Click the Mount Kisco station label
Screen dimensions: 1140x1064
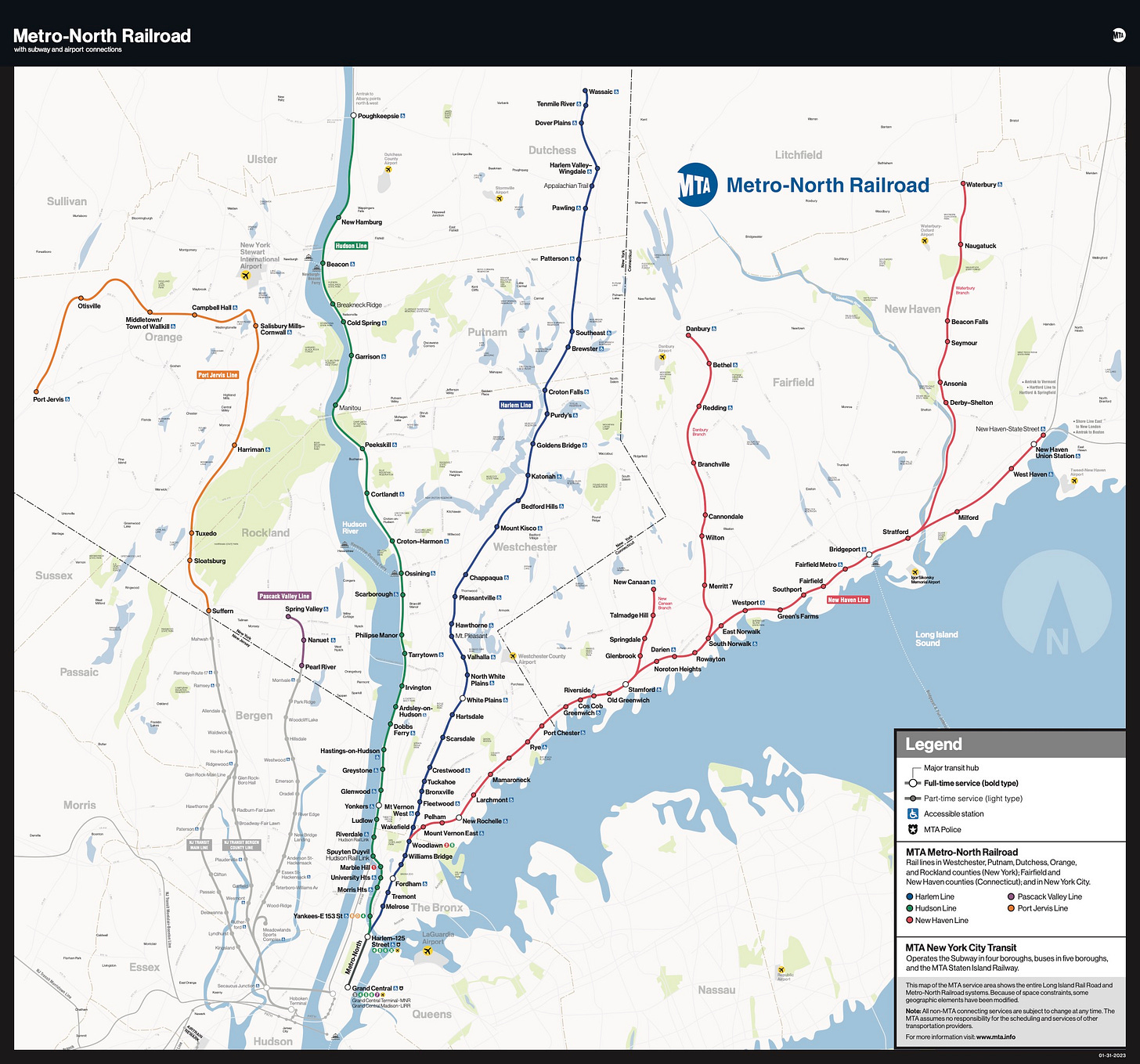click(518, 528)
